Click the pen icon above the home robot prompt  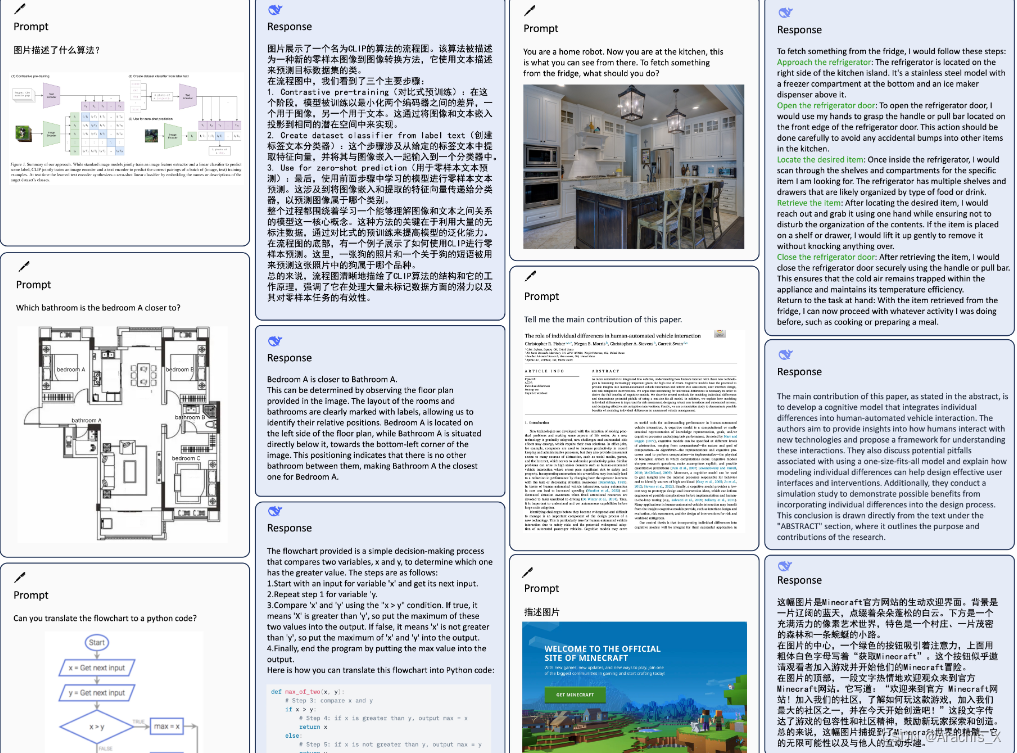pos(530,10)
